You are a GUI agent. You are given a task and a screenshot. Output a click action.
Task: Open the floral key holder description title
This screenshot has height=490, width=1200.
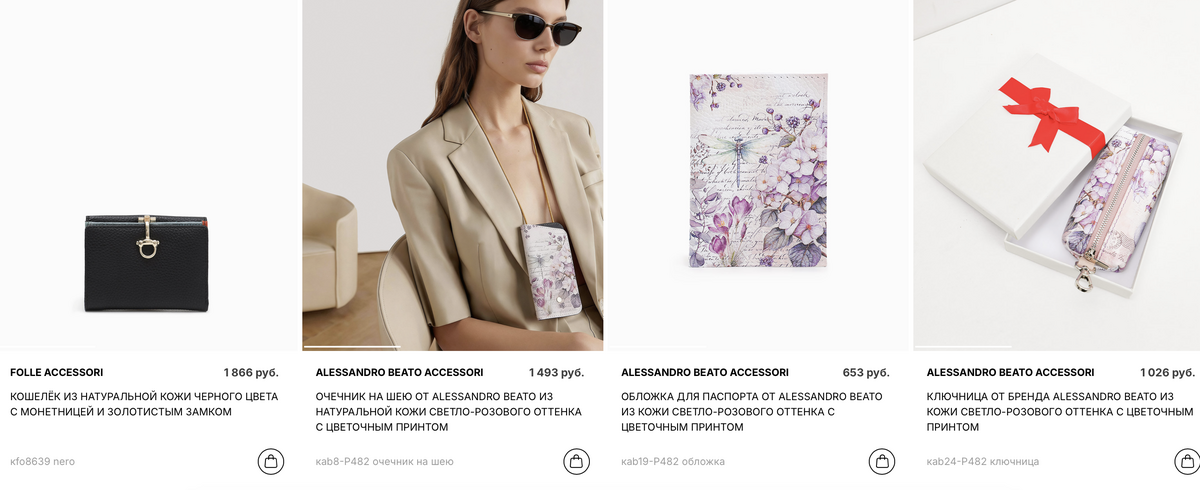(x=1060, y=412)
